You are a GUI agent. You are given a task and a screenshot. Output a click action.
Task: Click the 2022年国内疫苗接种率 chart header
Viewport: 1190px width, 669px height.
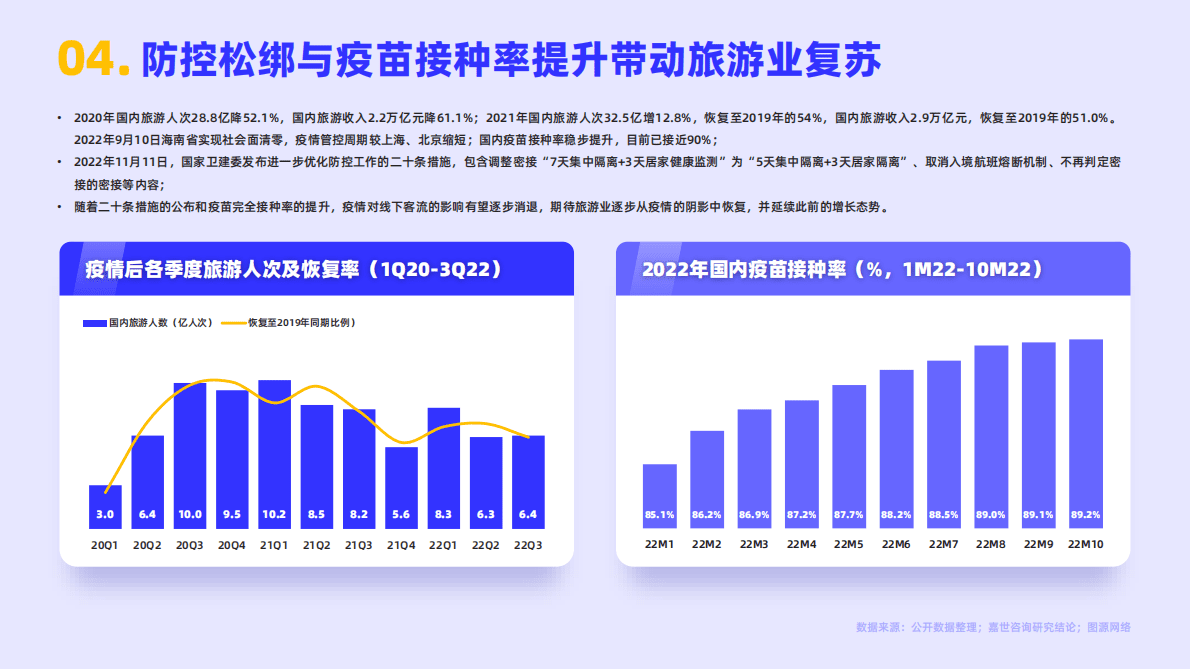click(x=840, y=268)
